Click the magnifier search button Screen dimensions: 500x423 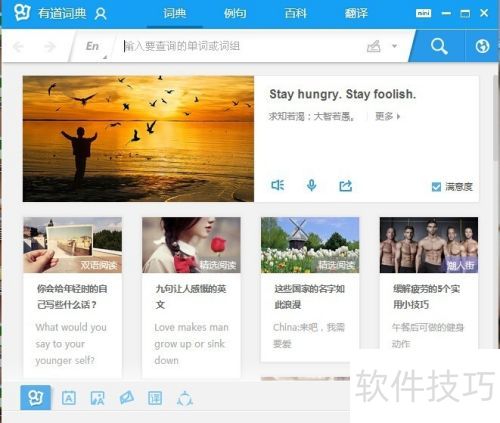[x=439, y=46]
